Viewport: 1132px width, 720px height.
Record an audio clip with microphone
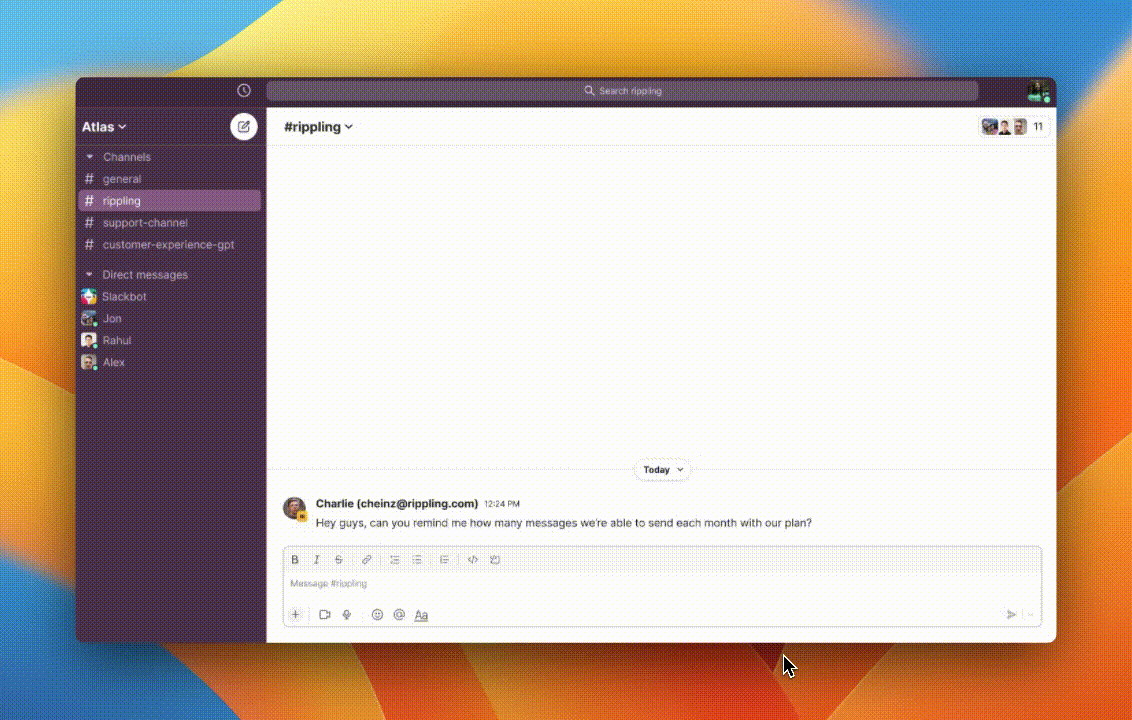point(347,615)
